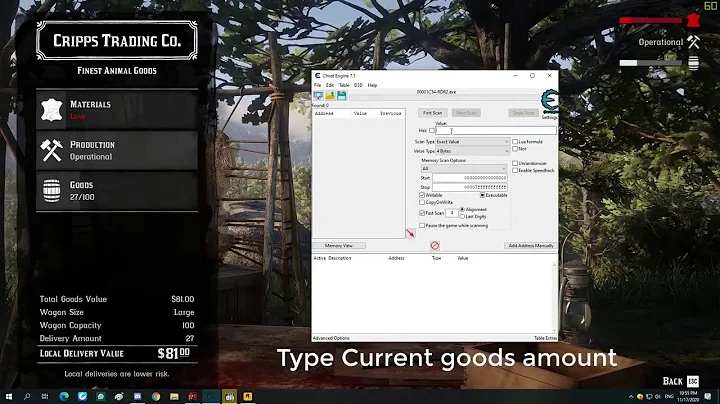Click the Back button in game

point(673,382)
